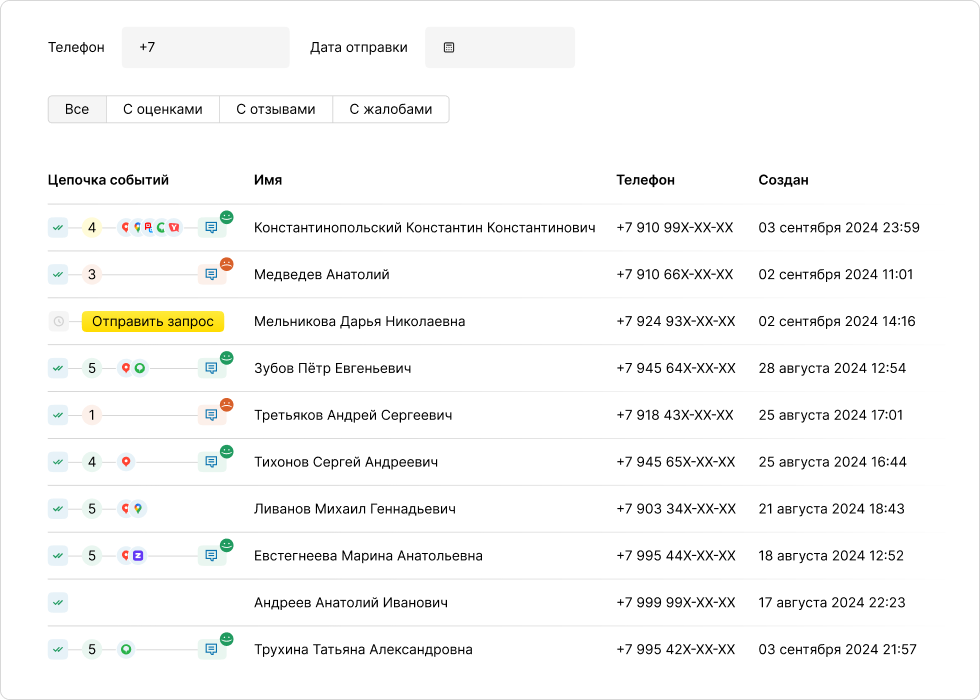Click delivered double-check icon in Константинопольский row

pyautogui.click(x=58, y=228)
